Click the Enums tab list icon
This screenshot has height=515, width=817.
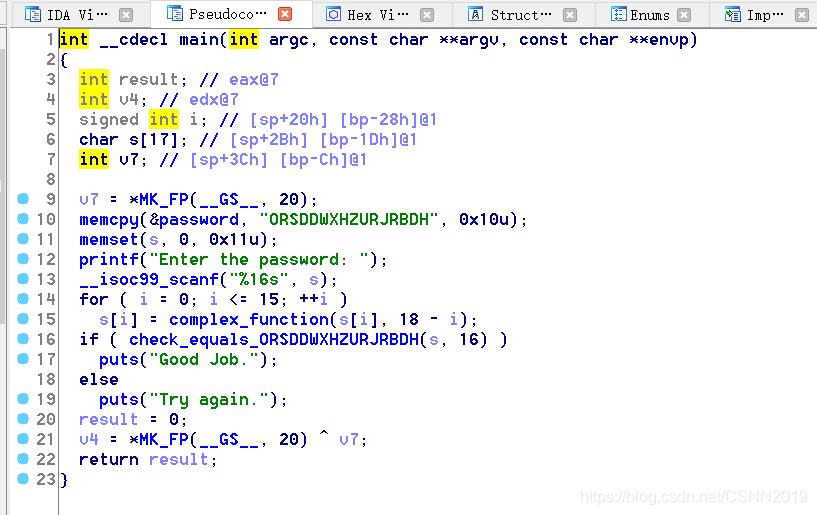click(618, 14)
